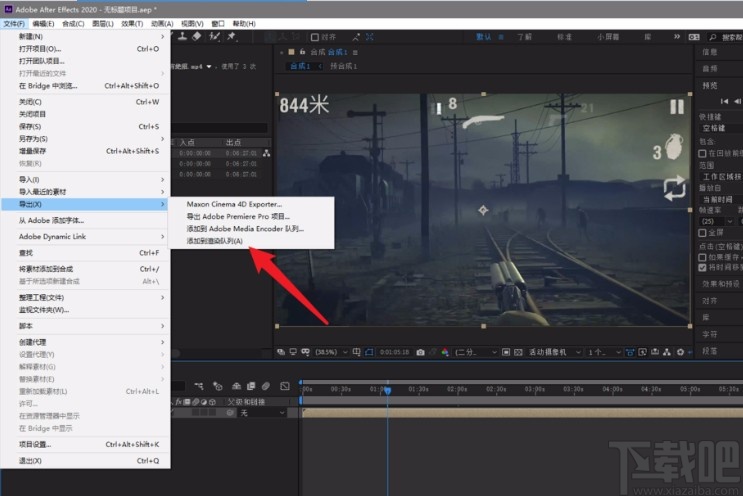743x496 pixels.
Task: Select Maxon Cinema 4D Exporter menu entry
Action: [x=234, y=204]
